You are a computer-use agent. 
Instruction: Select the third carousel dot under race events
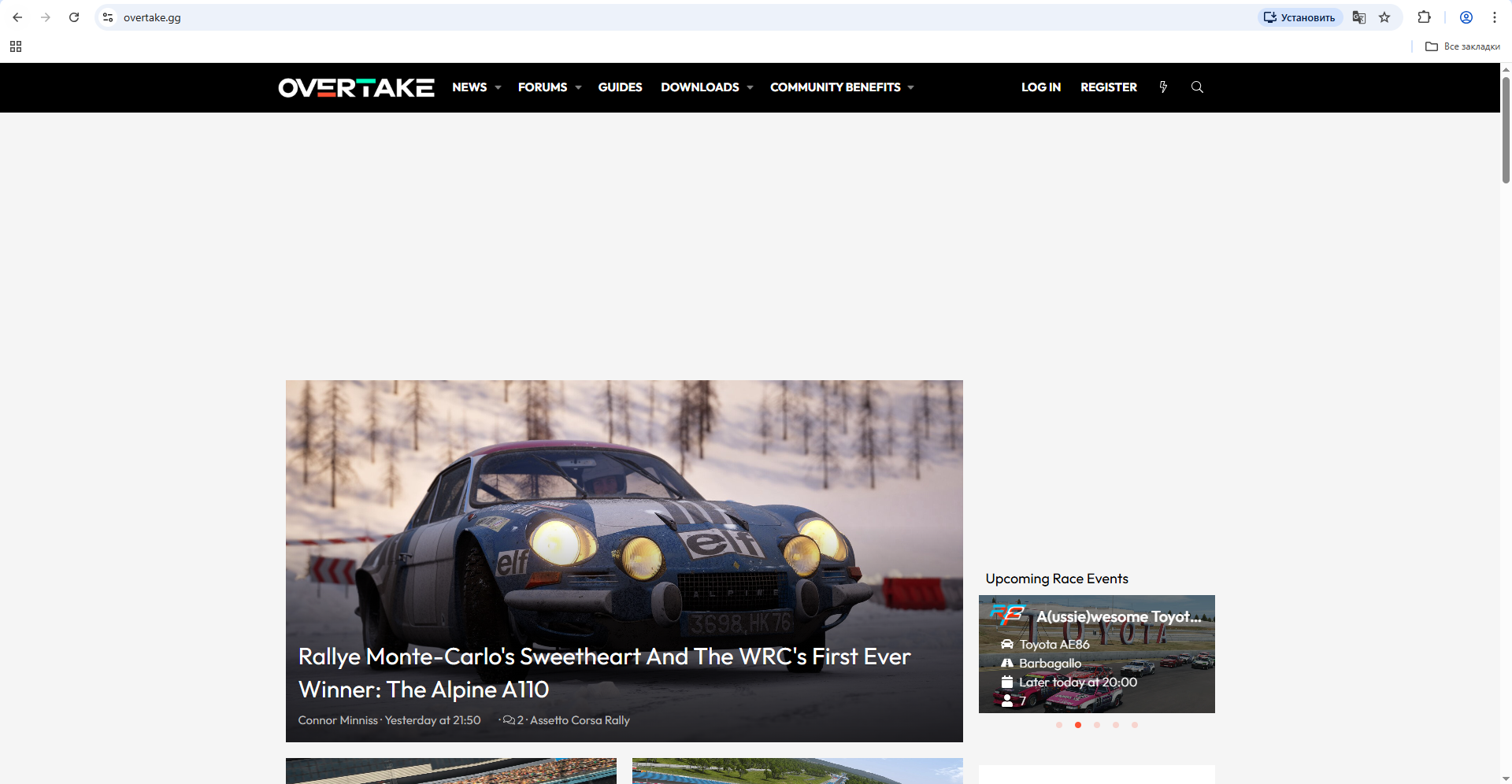(x=1097, y=725)
